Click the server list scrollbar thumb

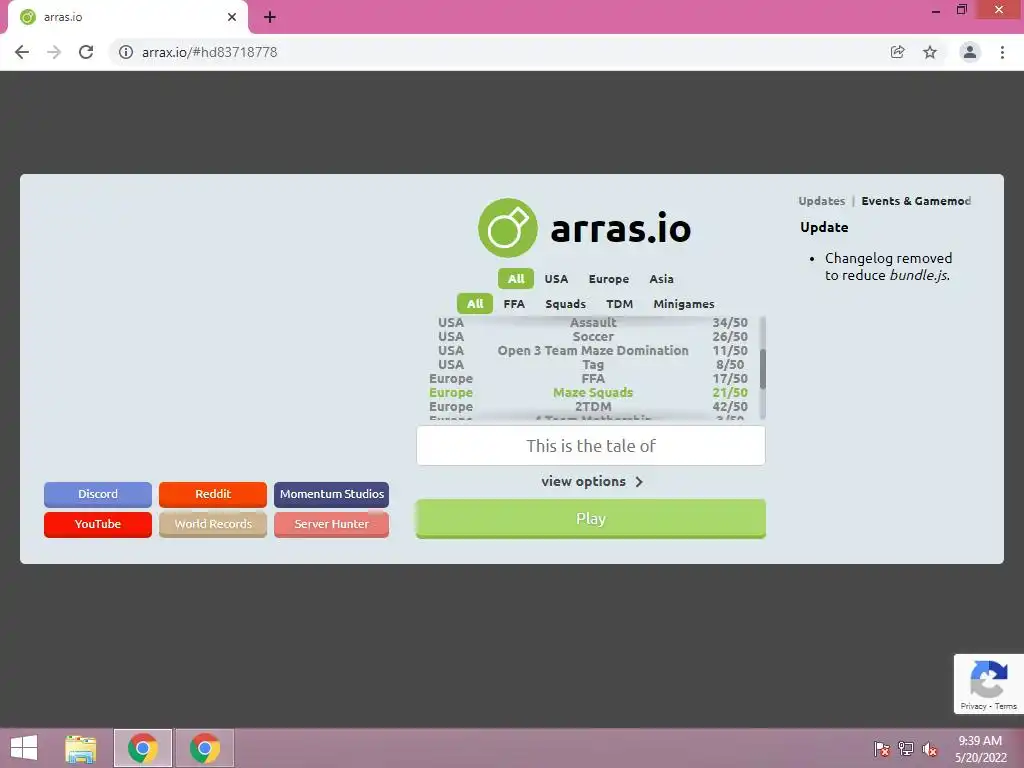[762, 369]
